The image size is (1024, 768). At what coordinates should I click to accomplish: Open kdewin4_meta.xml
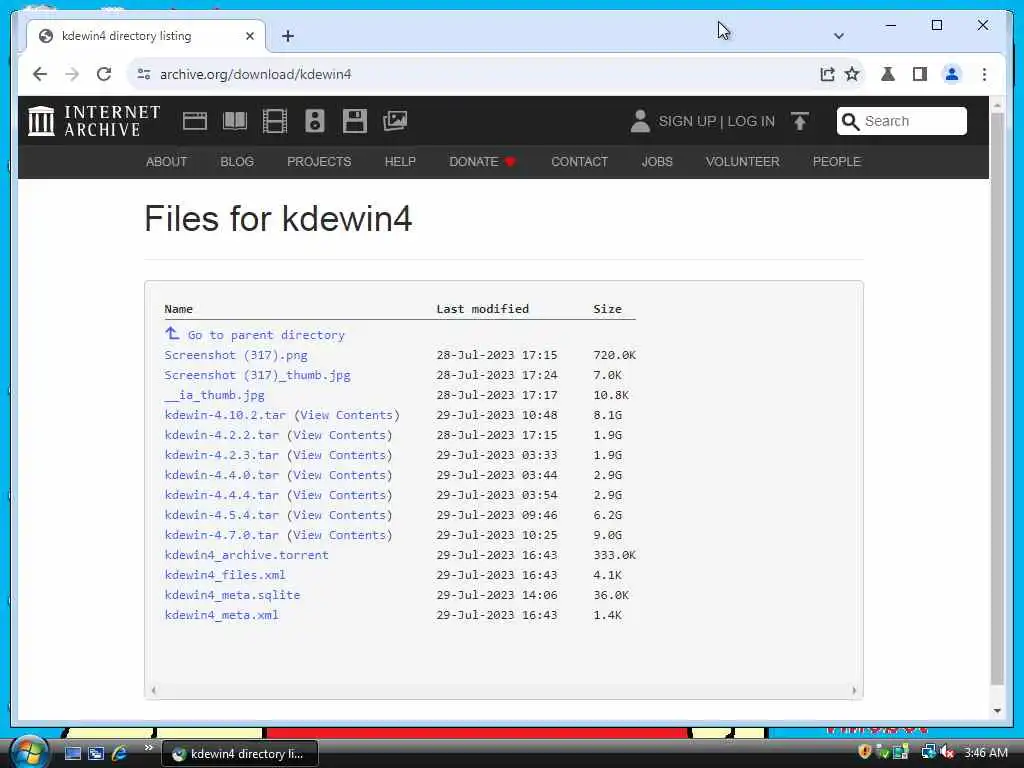(221, 615)
